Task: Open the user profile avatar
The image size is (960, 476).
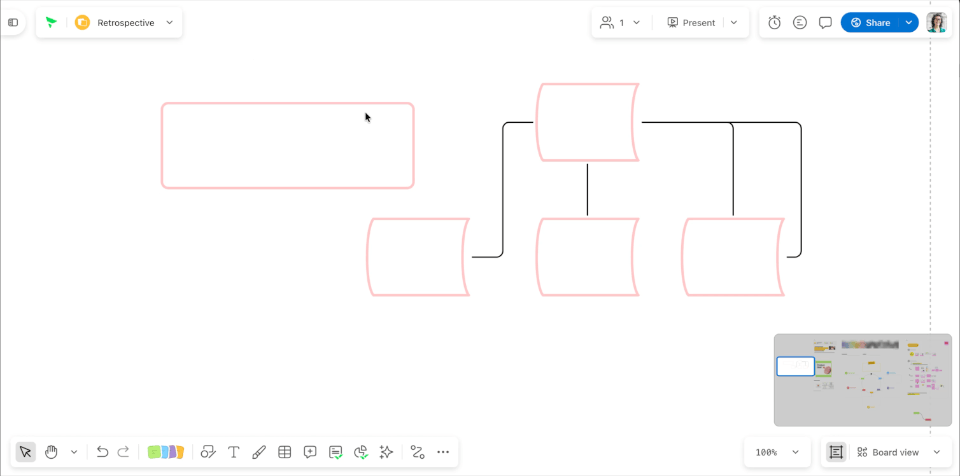Action: 936,23
